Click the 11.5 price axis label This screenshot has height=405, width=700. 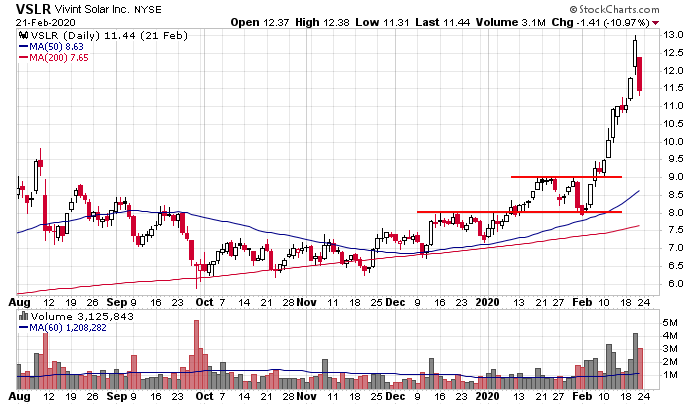pos(673,88)
